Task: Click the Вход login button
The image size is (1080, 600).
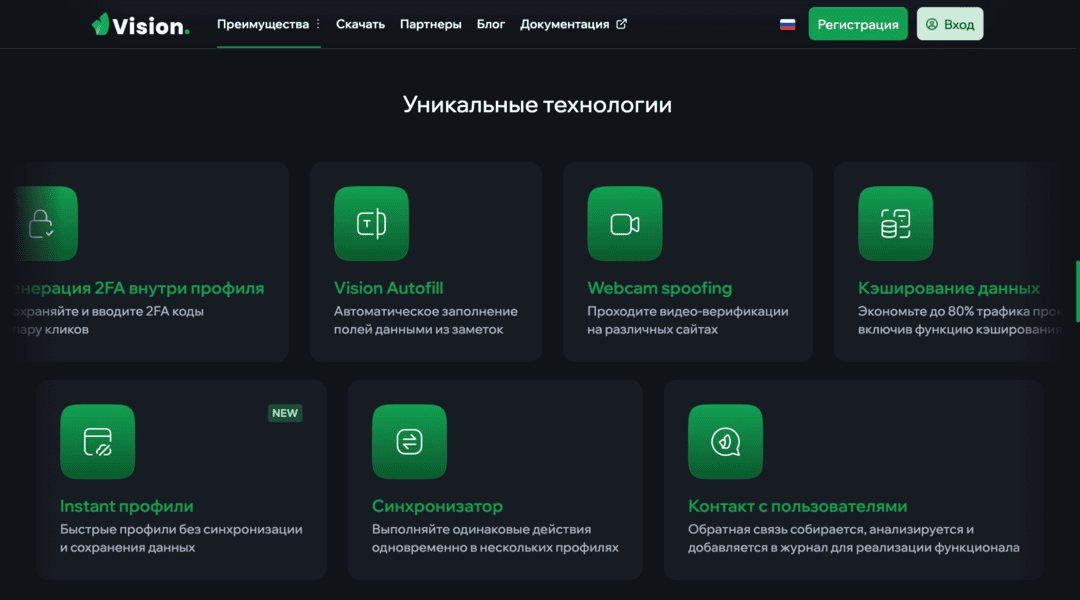Action: pyautogui.click(x=950, y=24)
